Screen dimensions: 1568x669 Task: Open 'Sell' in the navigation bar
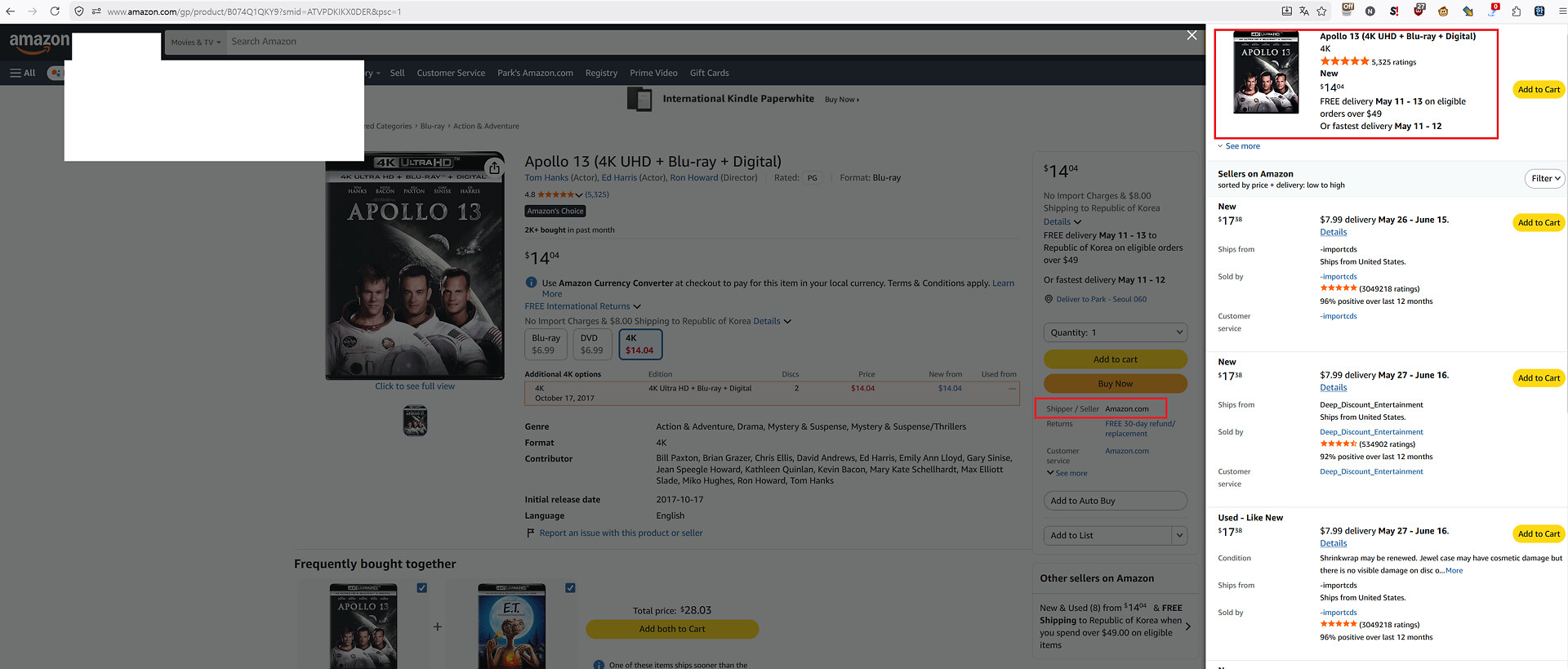coord(397,73)
